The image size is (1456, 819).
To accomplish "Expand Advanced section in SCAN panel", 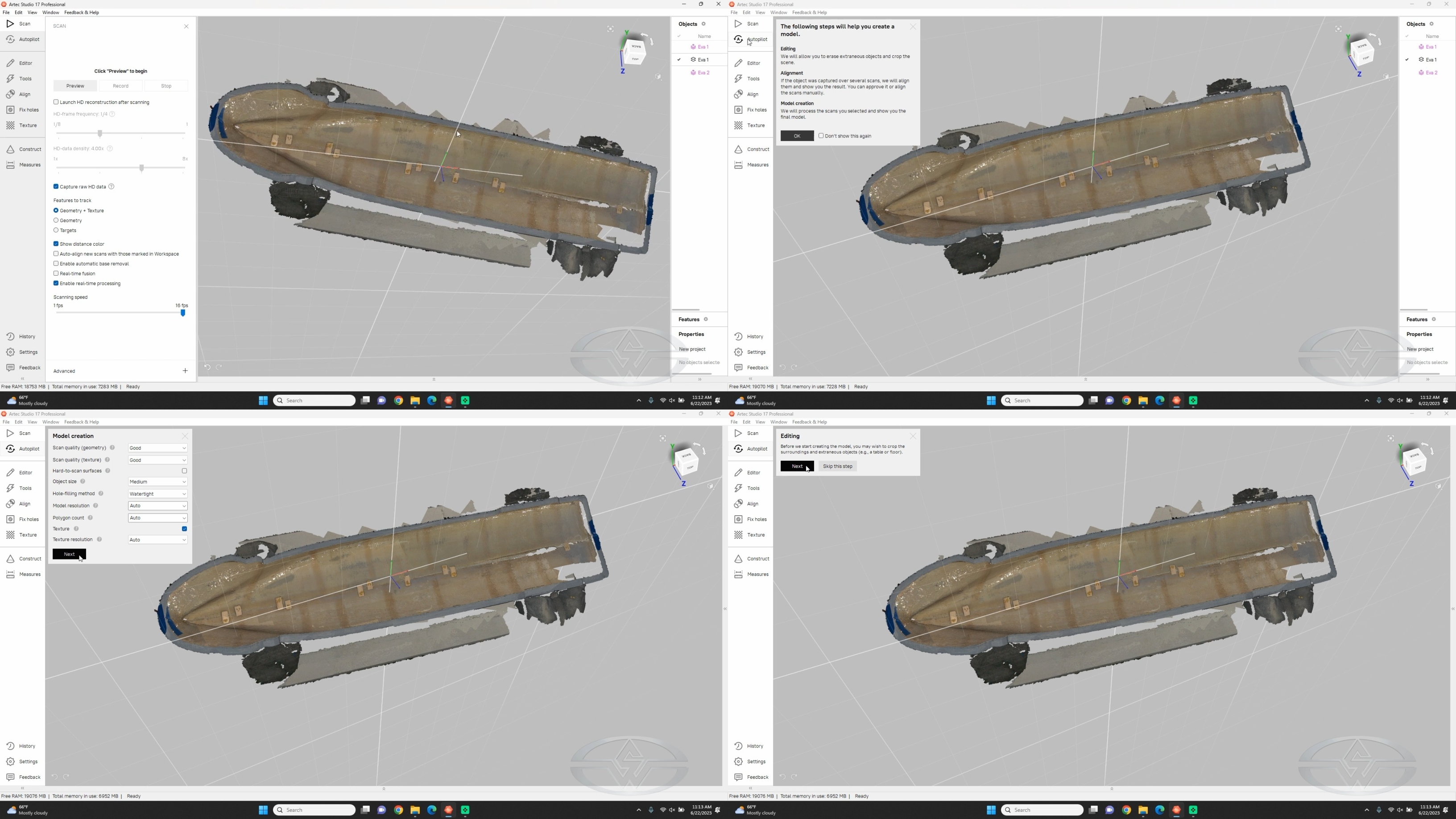I will point(186,371).
